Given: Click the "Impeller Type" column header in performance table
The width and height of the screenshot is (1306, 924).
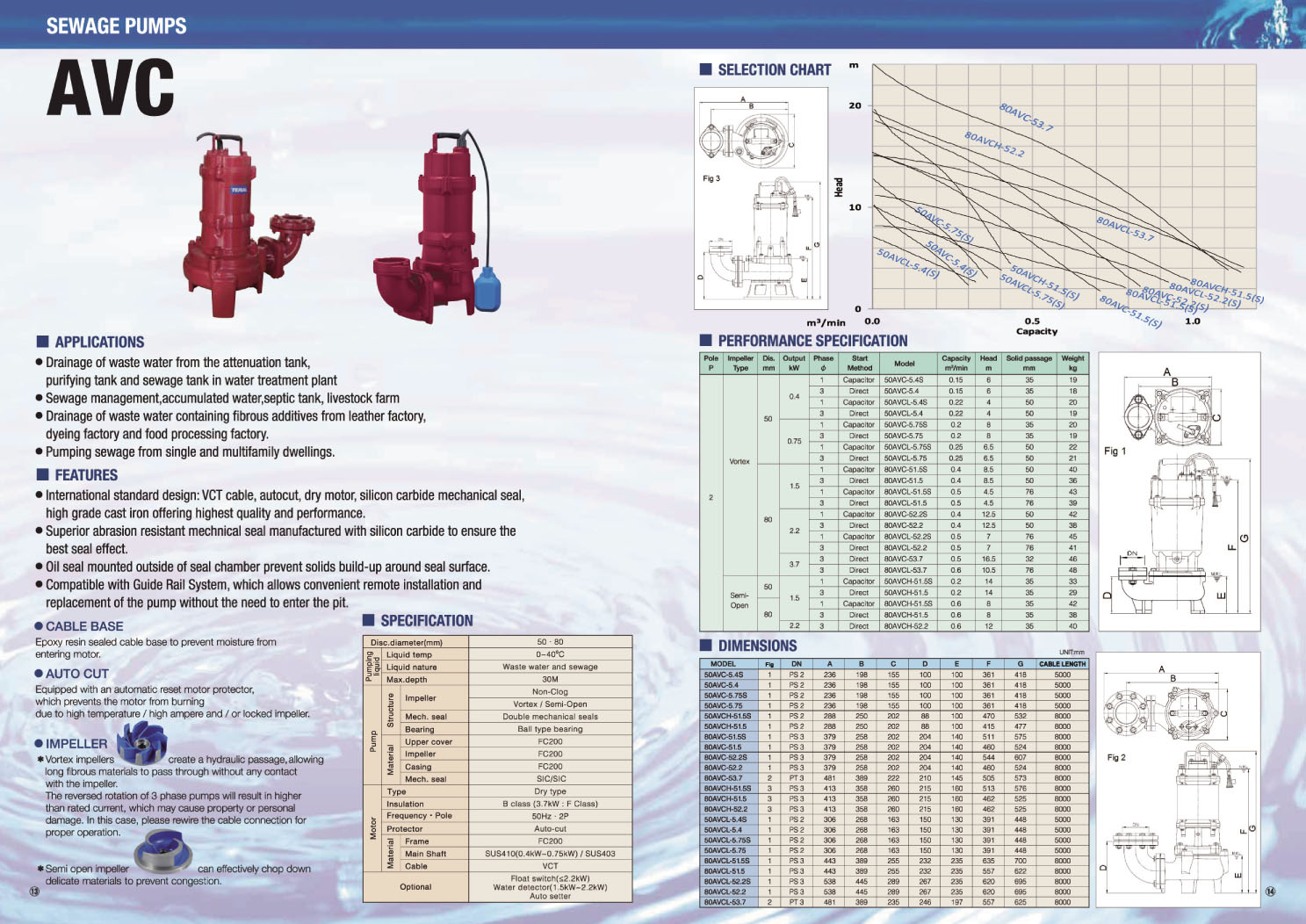Looking at the screenshot, I should pos(740,363).
